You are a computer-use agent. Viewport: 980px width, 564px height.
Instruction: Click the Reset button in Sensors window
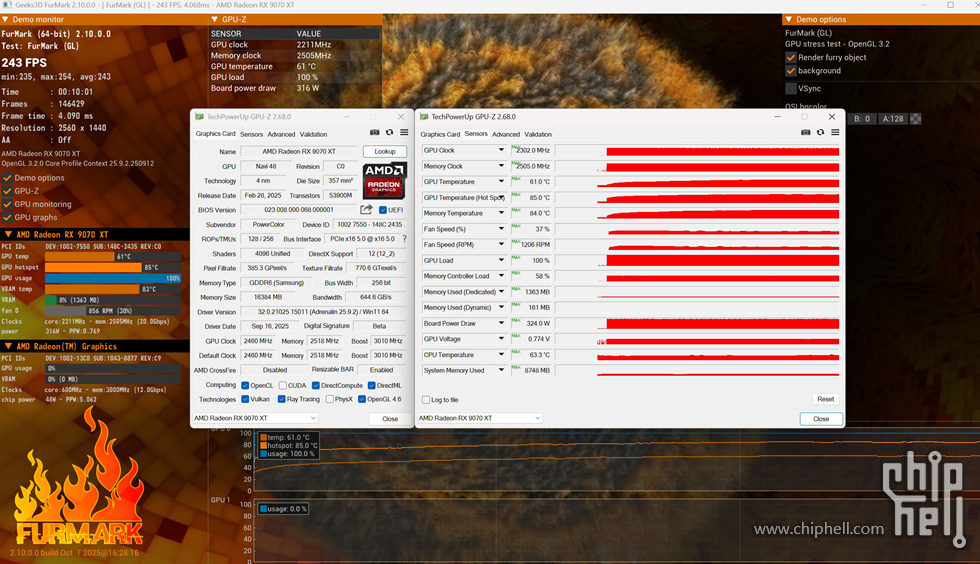[825, 399]
